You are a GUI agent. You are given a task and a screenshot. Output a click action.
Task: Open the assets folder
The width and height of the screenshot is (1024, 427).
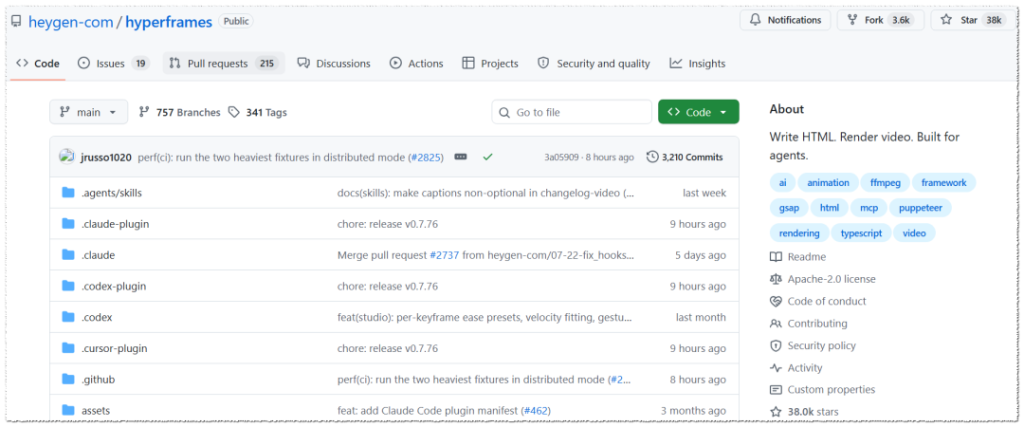click(x=95, y=411)
